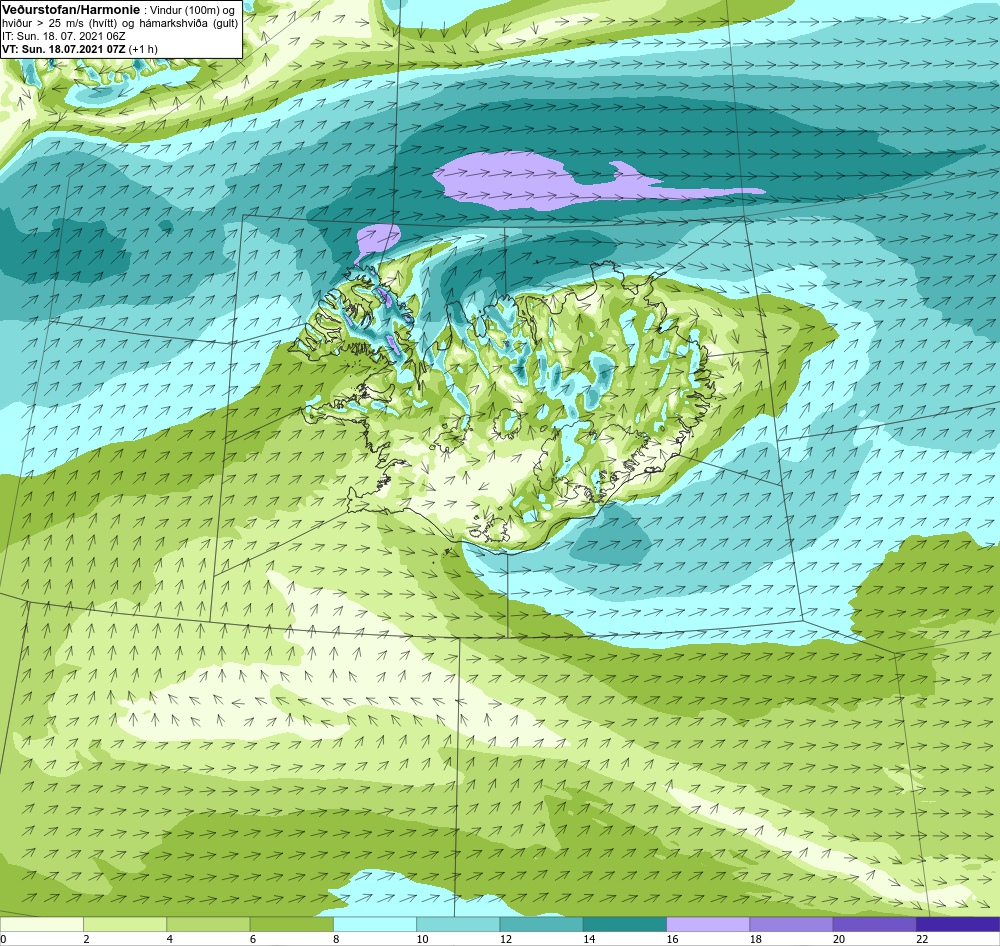1000x946 pixels.
Task: Click the legend value "16"
Action: point(672,939)
